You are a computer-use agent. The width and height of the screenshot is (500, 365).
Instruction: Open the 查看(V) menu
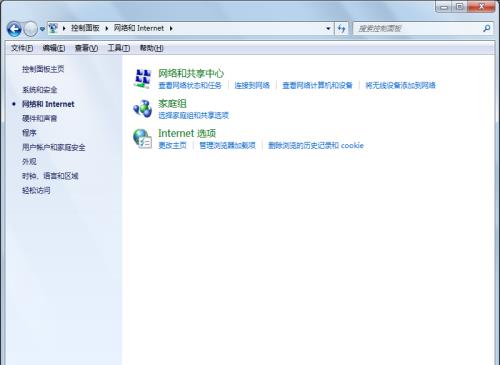click(x=86, y=48)
